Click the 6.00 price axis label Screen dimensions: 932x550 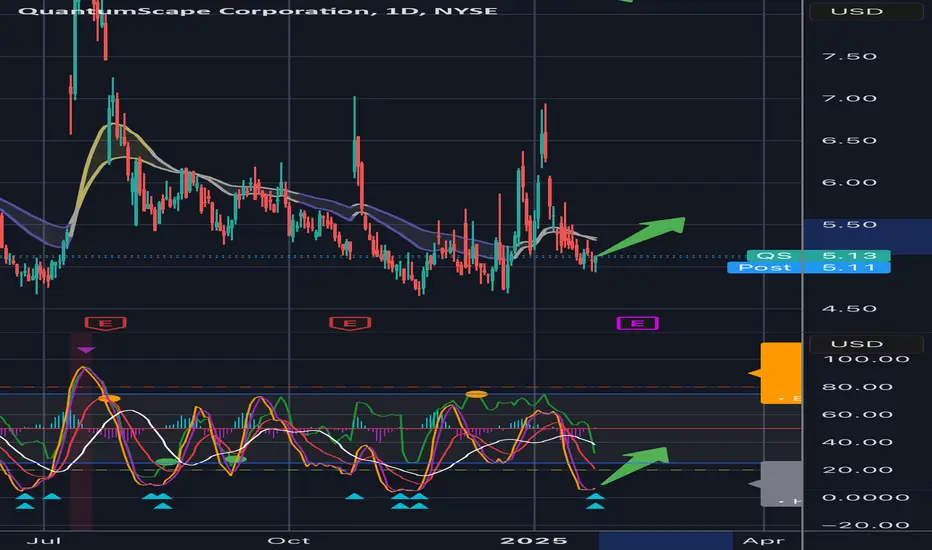[849, 183]
